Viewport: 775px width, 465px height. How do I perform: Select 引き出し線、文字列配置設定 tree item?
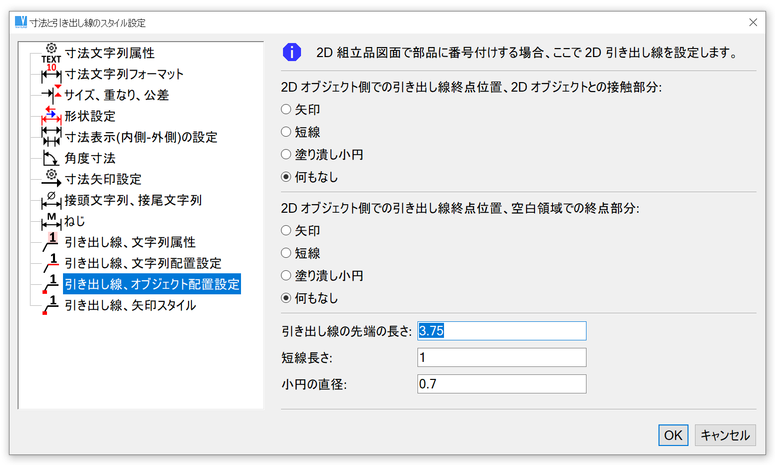[143, 263]
